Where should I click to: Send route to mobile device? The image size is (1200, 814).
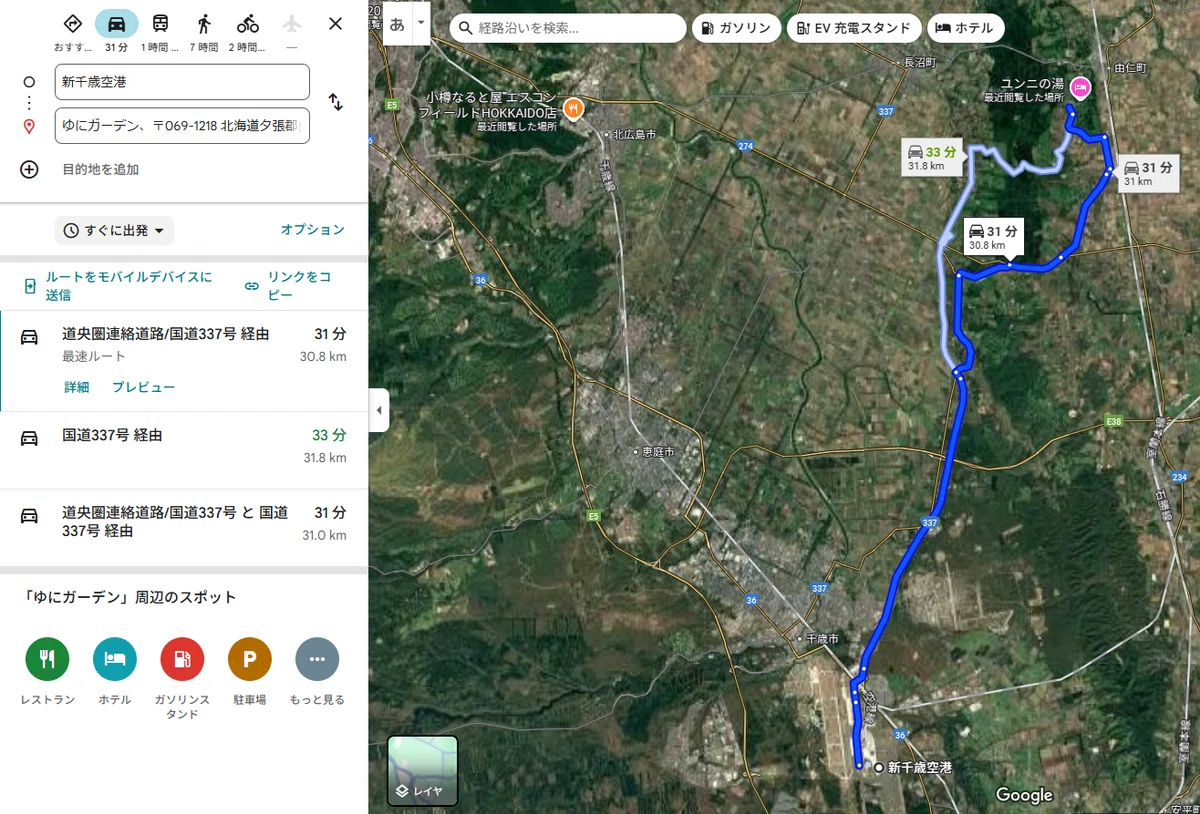pos(119,286)
